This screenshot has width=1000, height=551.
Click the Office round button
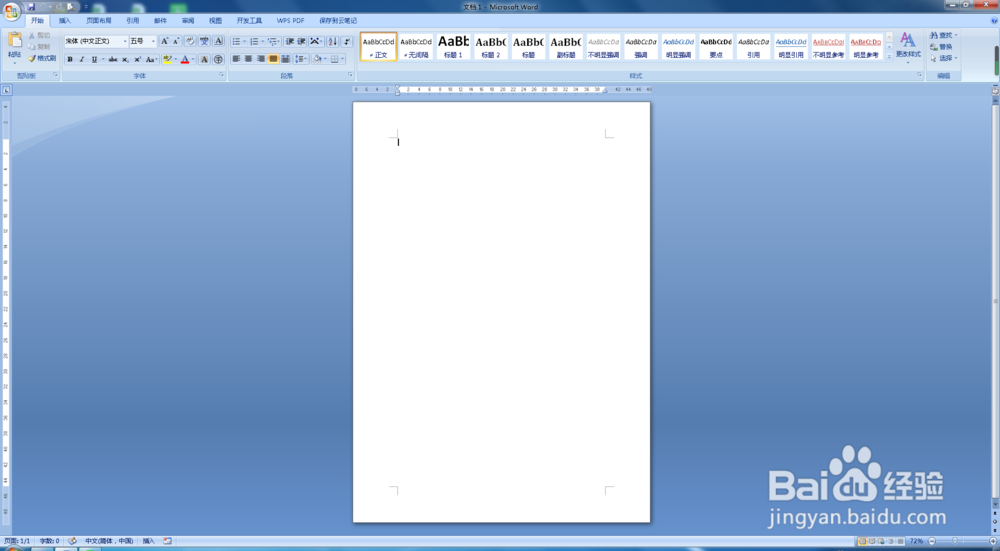click(11, 11)
